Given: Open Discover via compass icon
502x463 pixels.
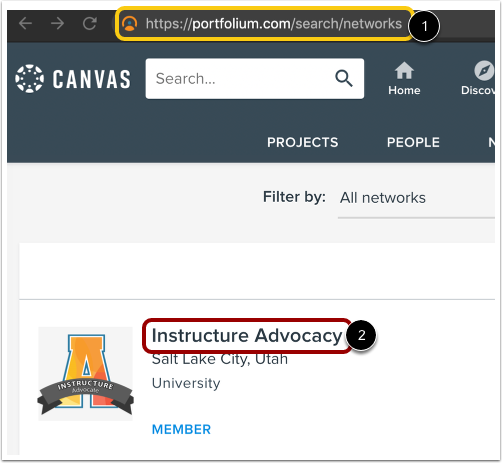Looking at the screenshot, I should tap(478, 79).
